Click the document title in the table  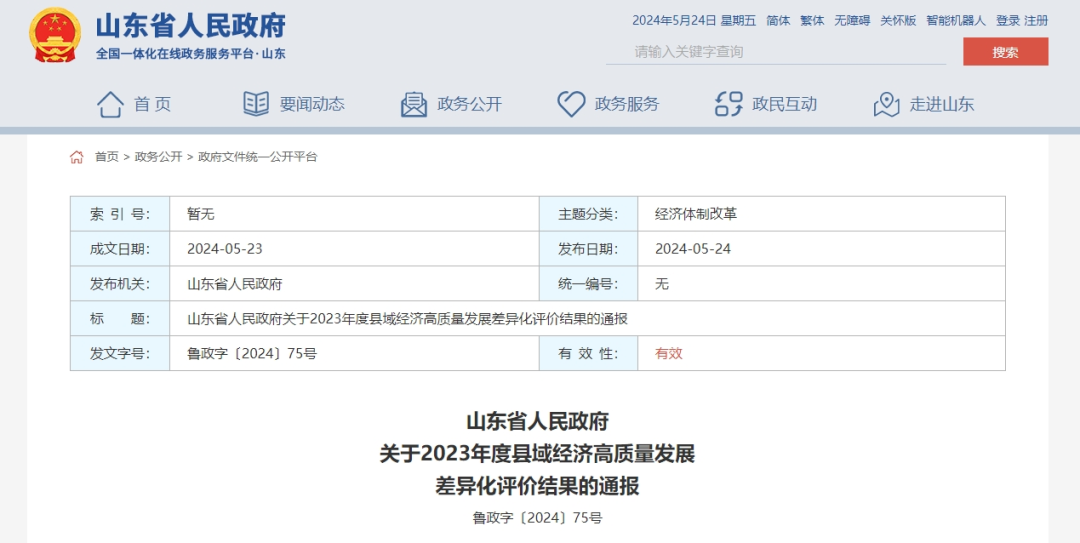[407, 319]
